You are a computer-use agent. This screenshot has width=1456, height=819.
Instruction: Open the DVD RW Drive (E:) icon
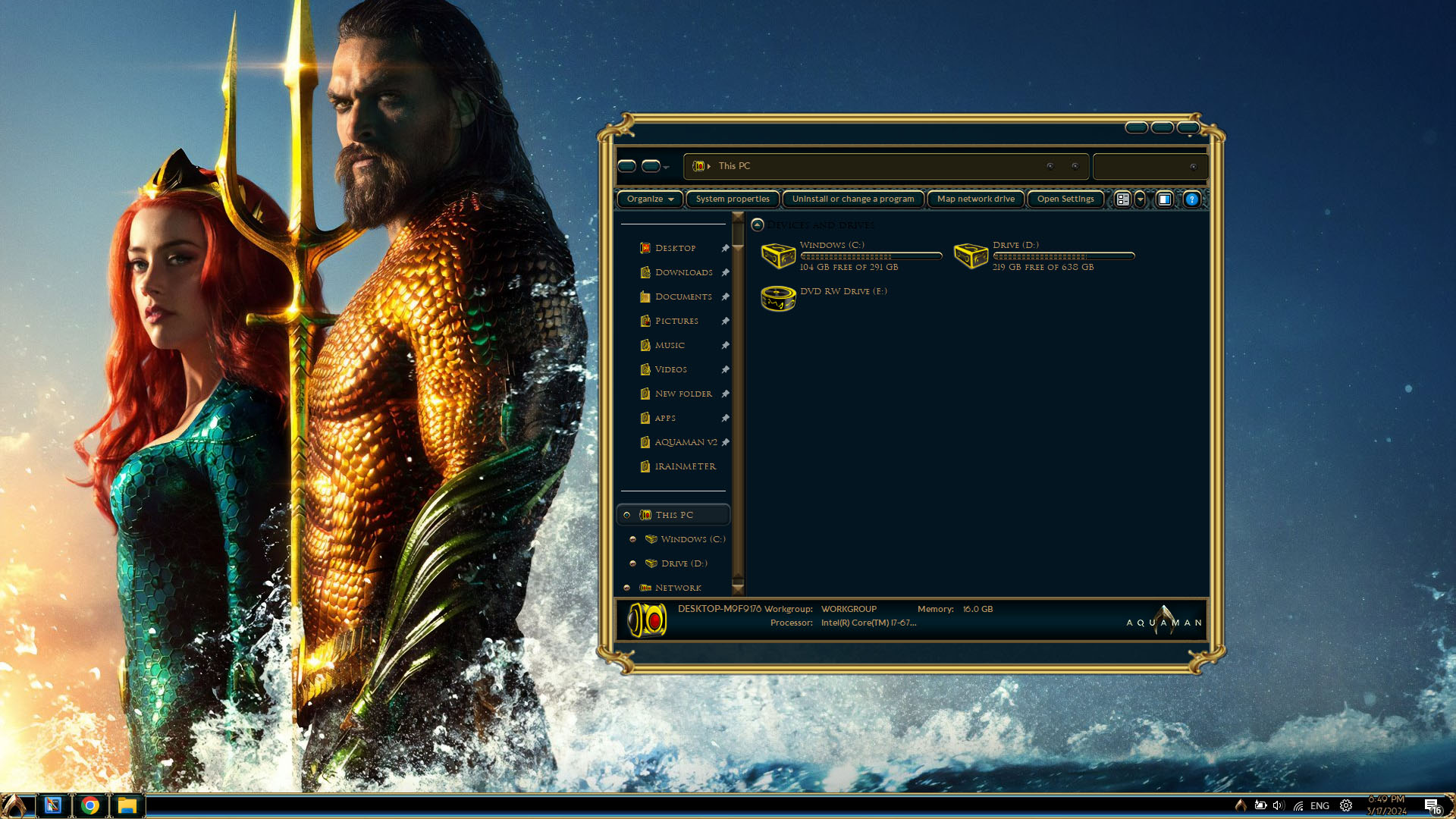coord(778,298)
